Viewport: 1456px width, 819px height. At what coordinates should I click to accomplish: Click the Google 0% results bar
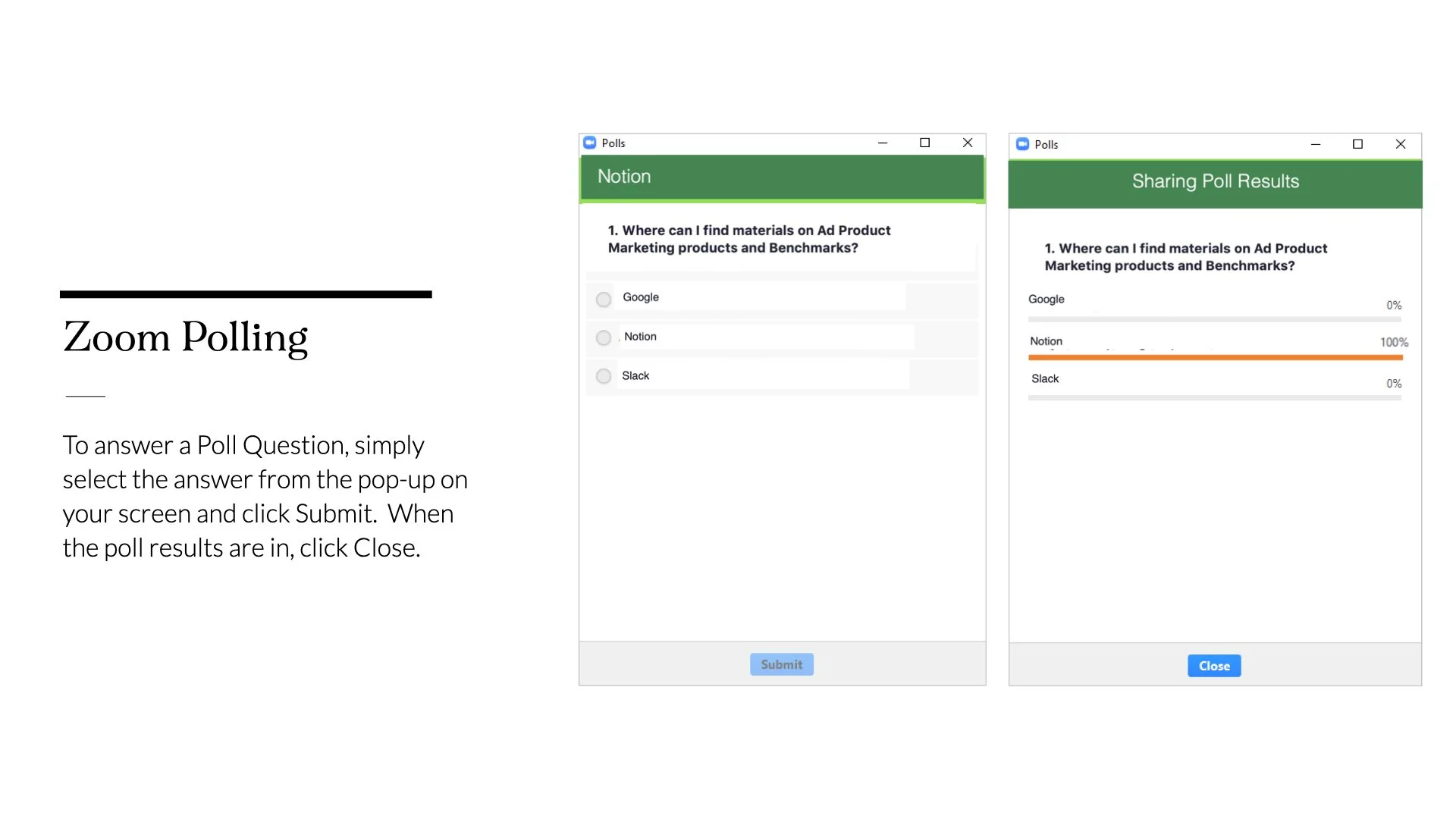pos(1215,318)
